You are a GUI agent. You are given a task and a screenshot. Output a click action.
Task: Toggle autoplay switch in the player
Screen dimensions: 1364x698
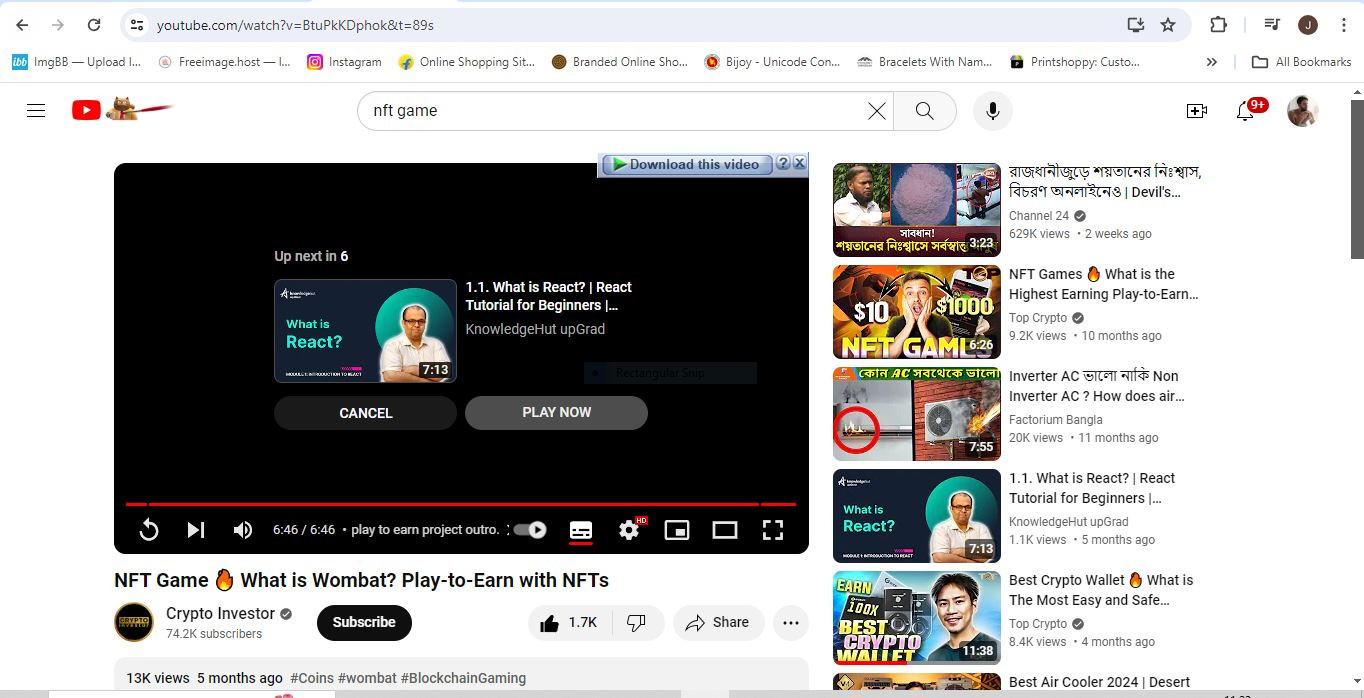(x=531, y=530)
